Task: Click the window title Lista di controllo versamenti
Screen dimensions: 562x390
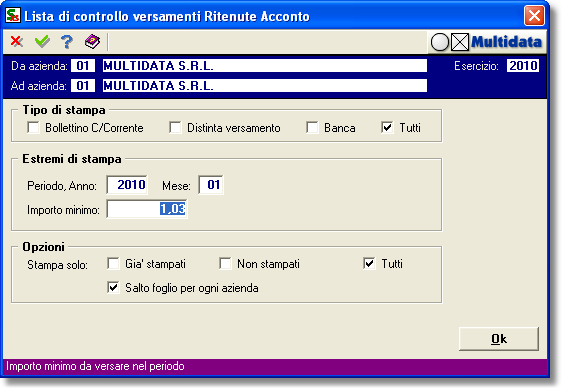Action: click(x=167, y=16)
